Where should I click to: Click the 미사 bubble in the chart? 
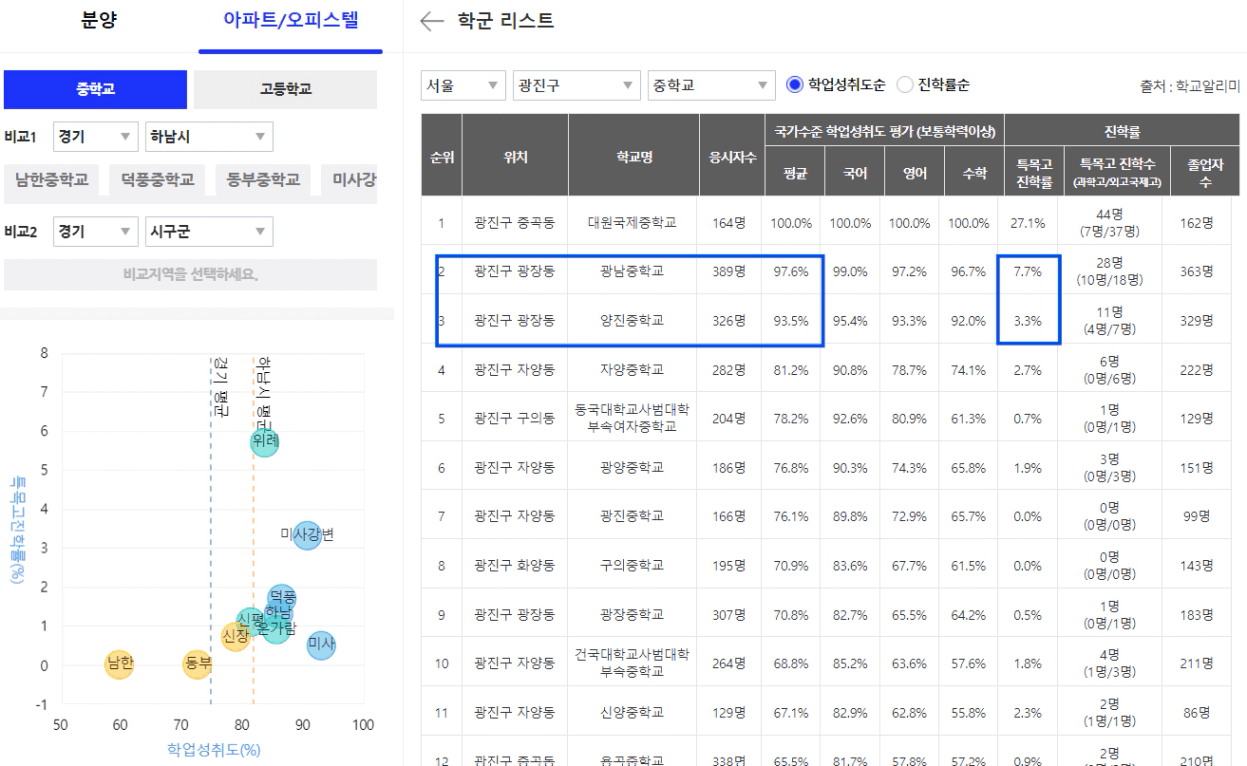(320, 645)
